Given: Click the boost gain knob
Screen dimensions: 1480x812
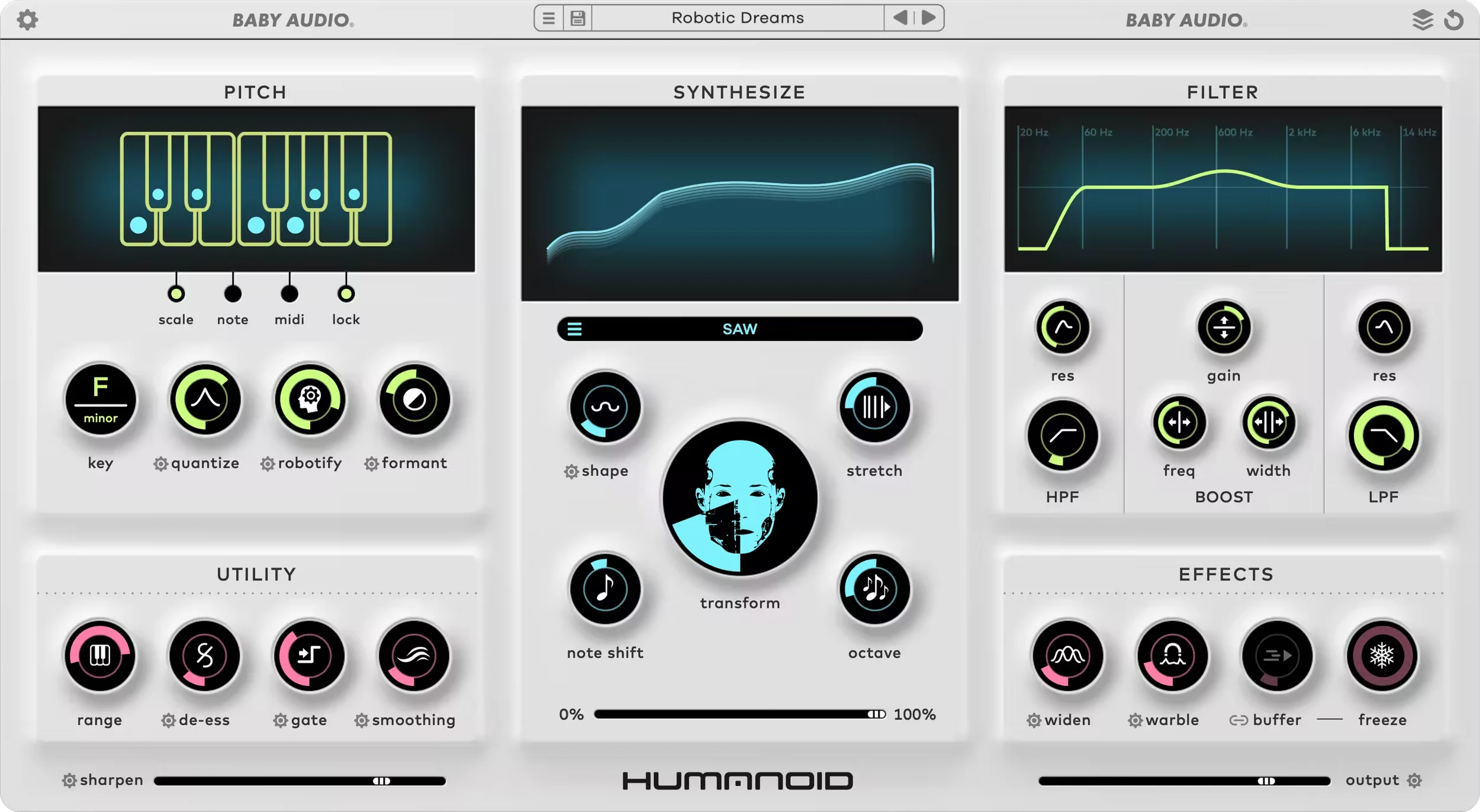Looking at the screenshot, I should 1224,328.
